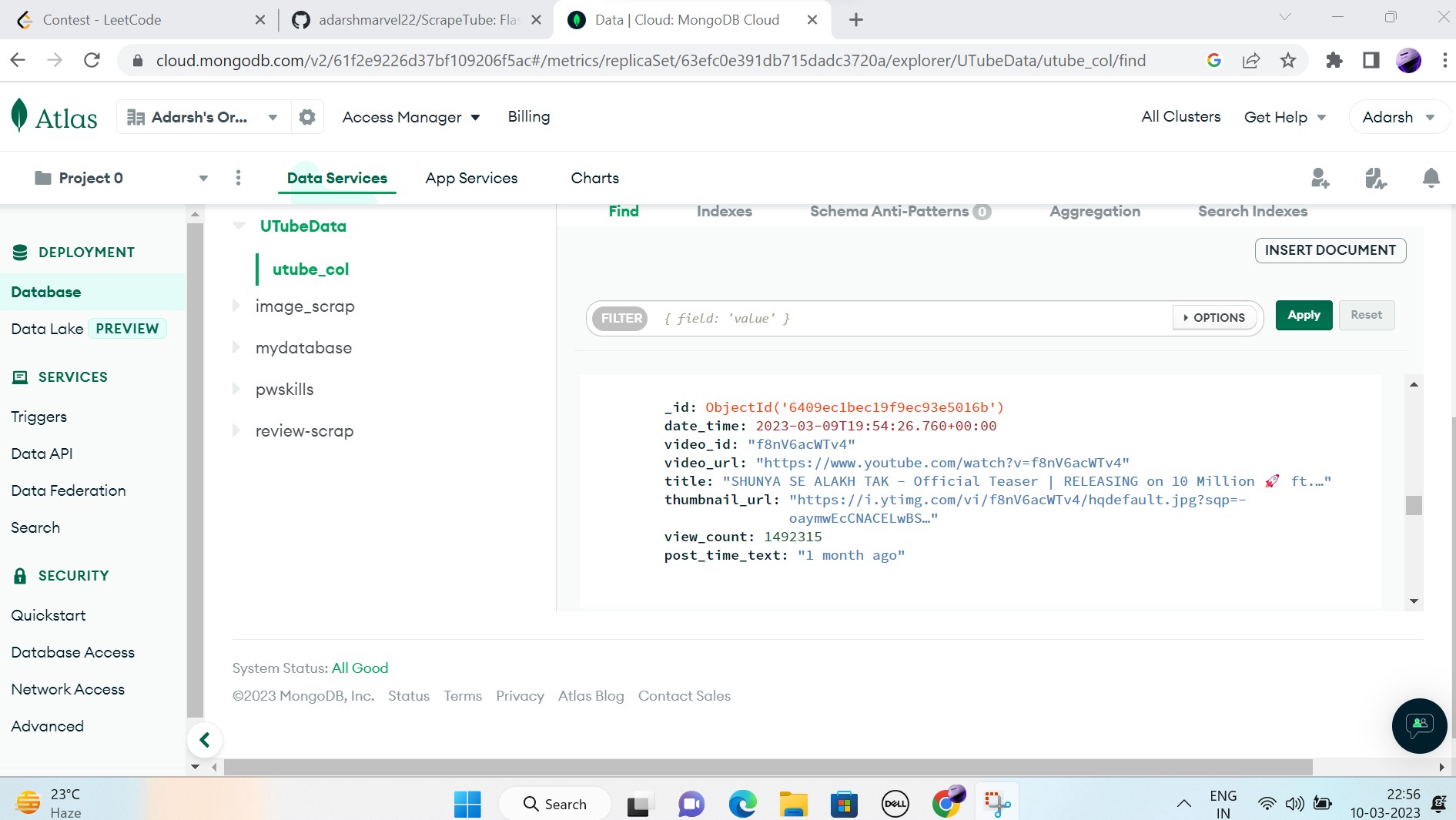Image resolution: width=1456 pixels, height=820 pixels.
Task: Click the Google icon in address bar
Action: click(x=1214, y=60)
